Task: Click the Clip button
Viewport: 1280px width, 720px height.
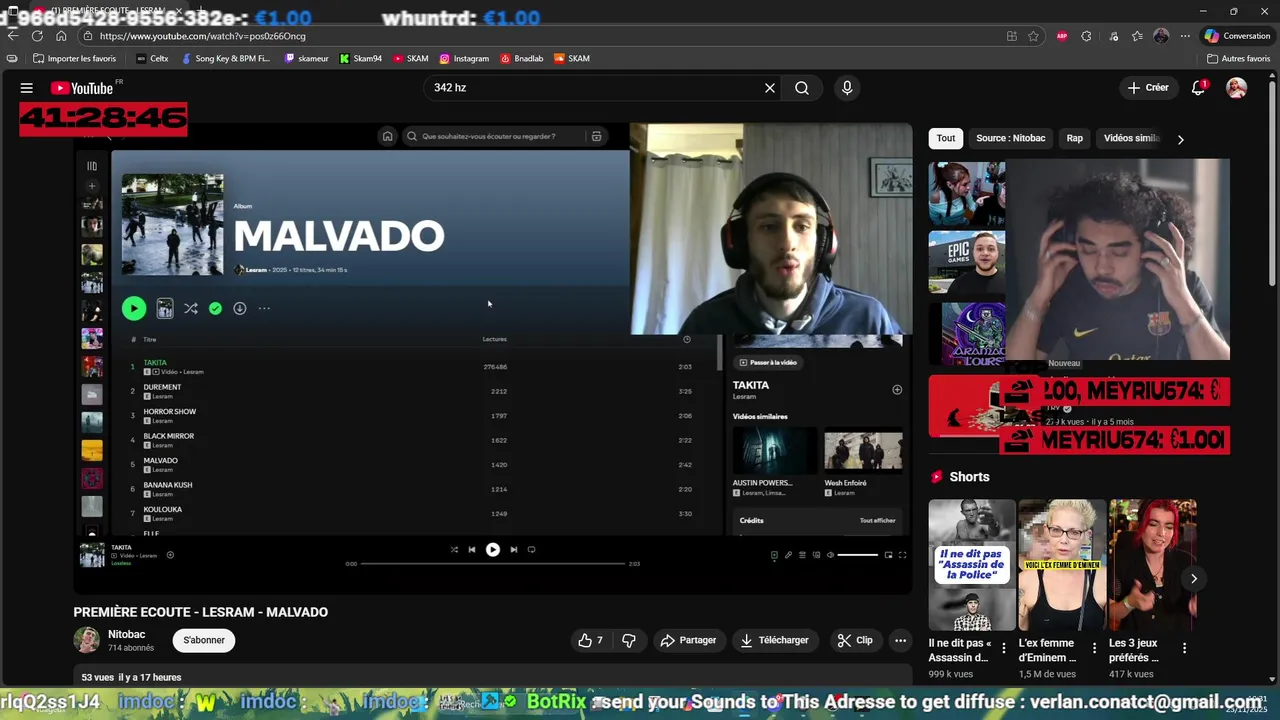Action: (855, 640)
